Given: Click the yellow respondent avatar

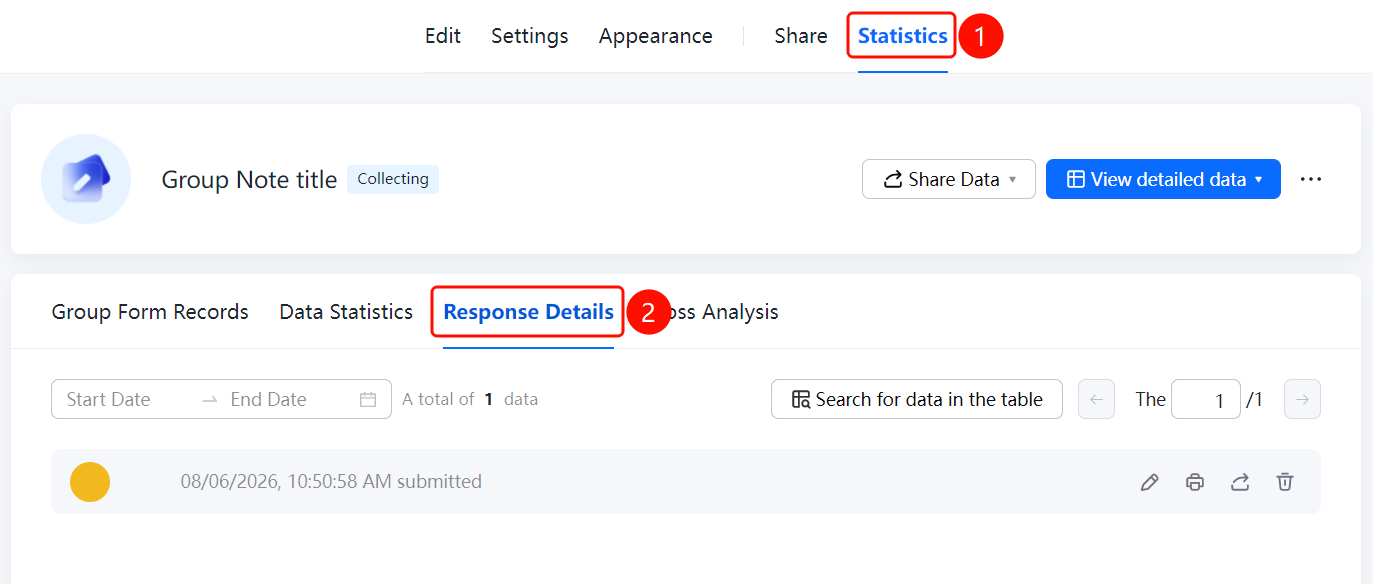Looking at the screenshot, I should (90, 482).
